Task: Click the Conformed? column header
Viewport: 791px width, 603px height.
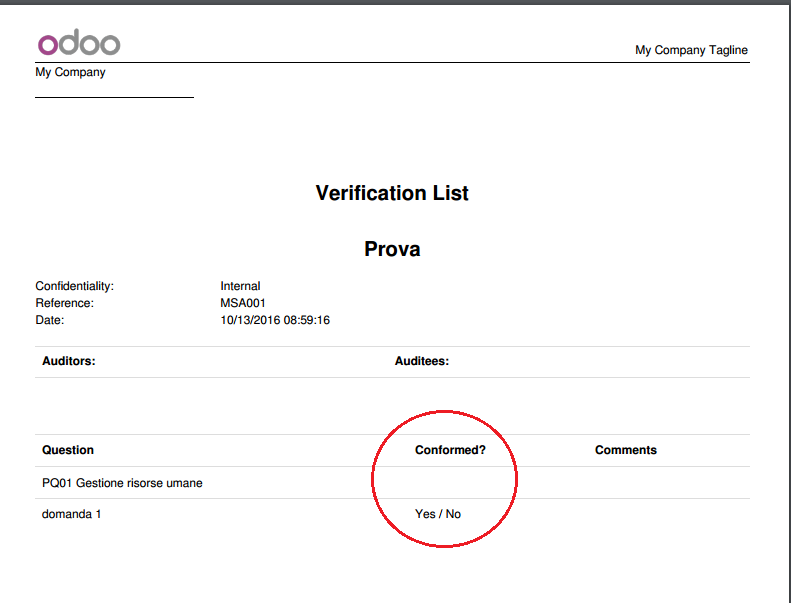Action: (x=450, y=450)
